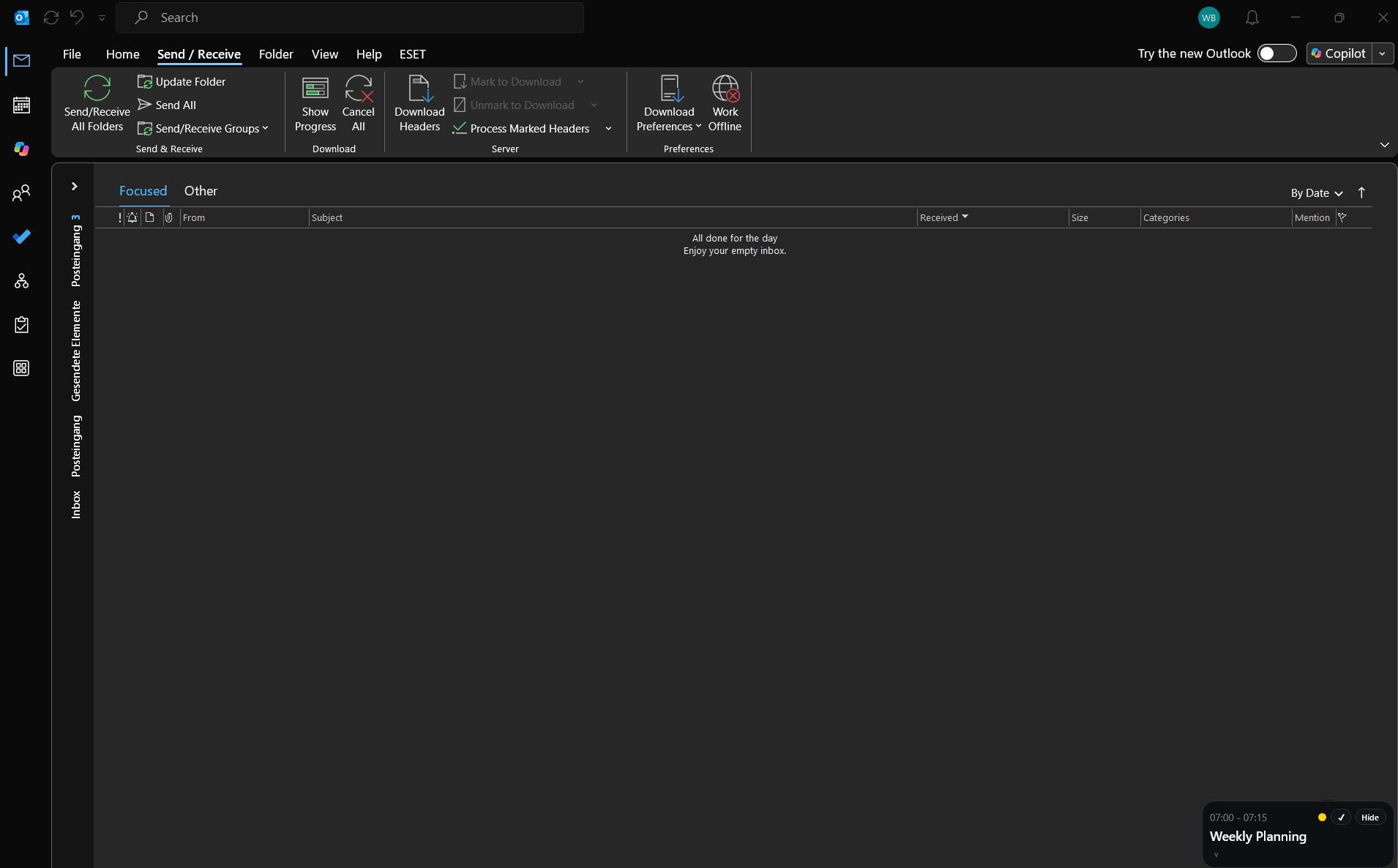
Task: Open the File menu
Action: 72,54
